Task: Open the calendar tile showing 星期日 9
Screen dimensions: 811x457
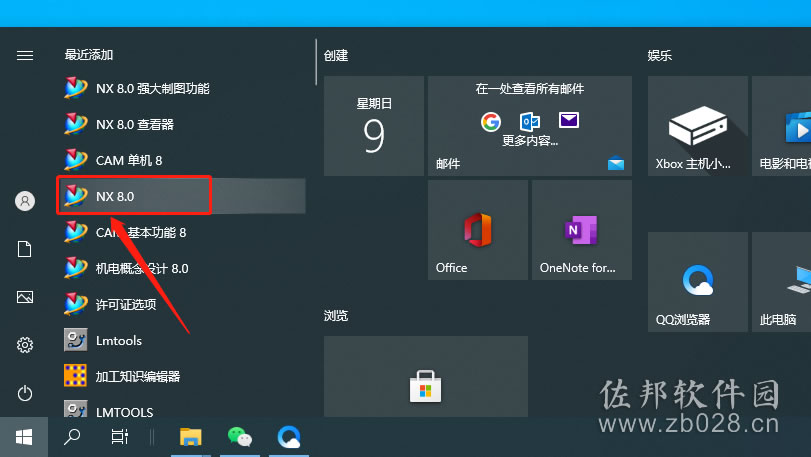Action: tap(374, 126)
